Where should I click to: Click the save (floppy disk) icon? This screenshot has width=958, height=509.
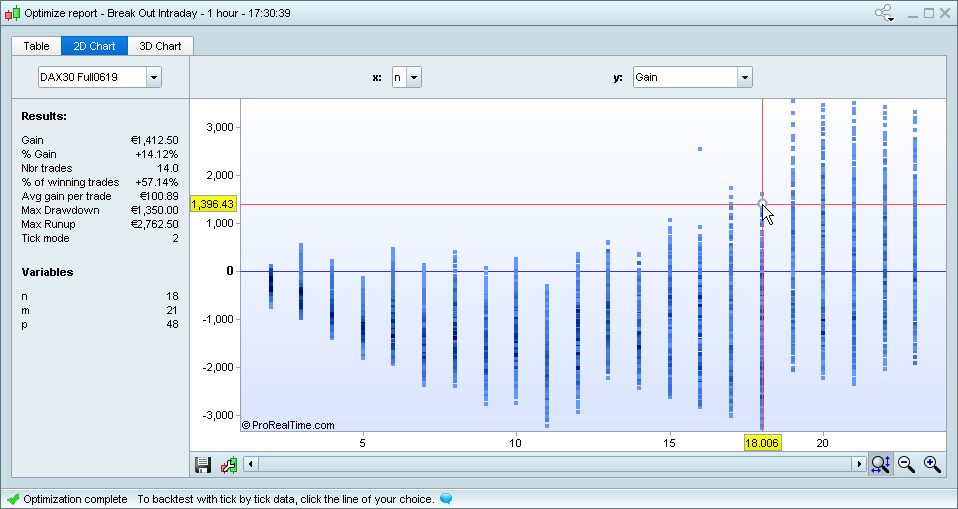203,464
